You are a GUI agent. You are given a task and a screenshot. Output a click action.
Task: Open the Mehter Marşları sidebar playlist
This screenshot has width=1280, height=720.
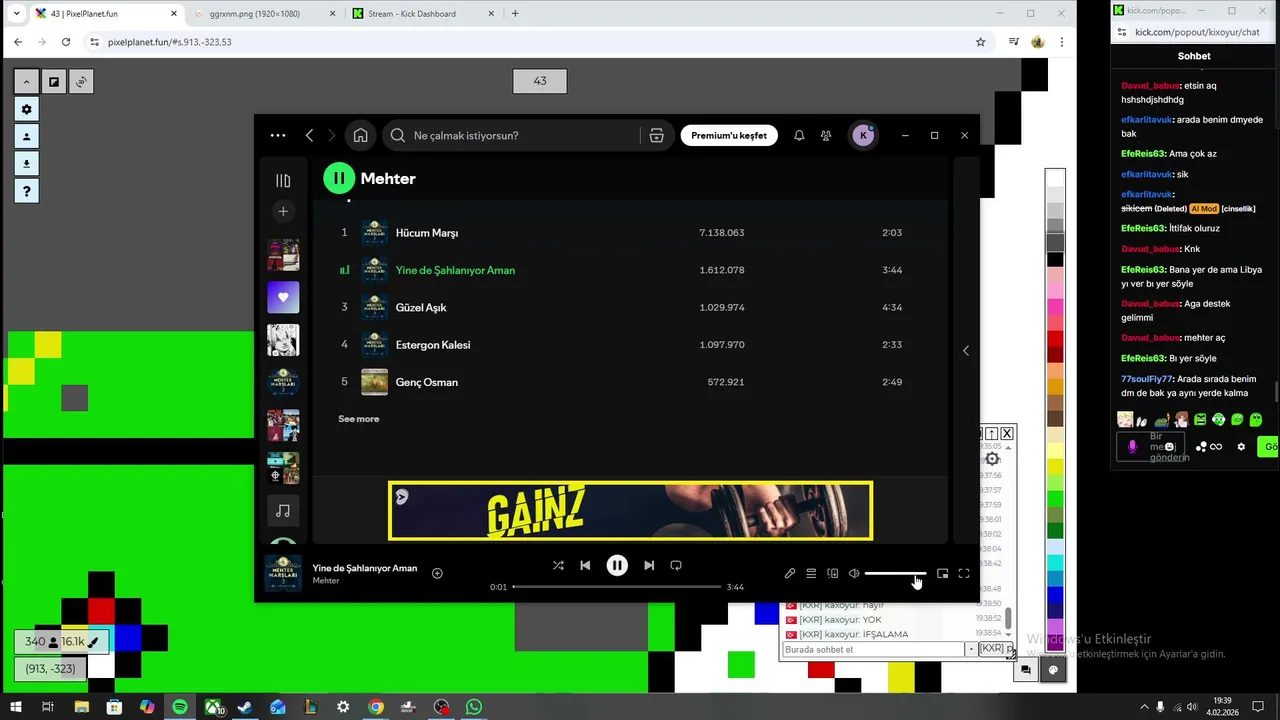click(x=283, y=383)
